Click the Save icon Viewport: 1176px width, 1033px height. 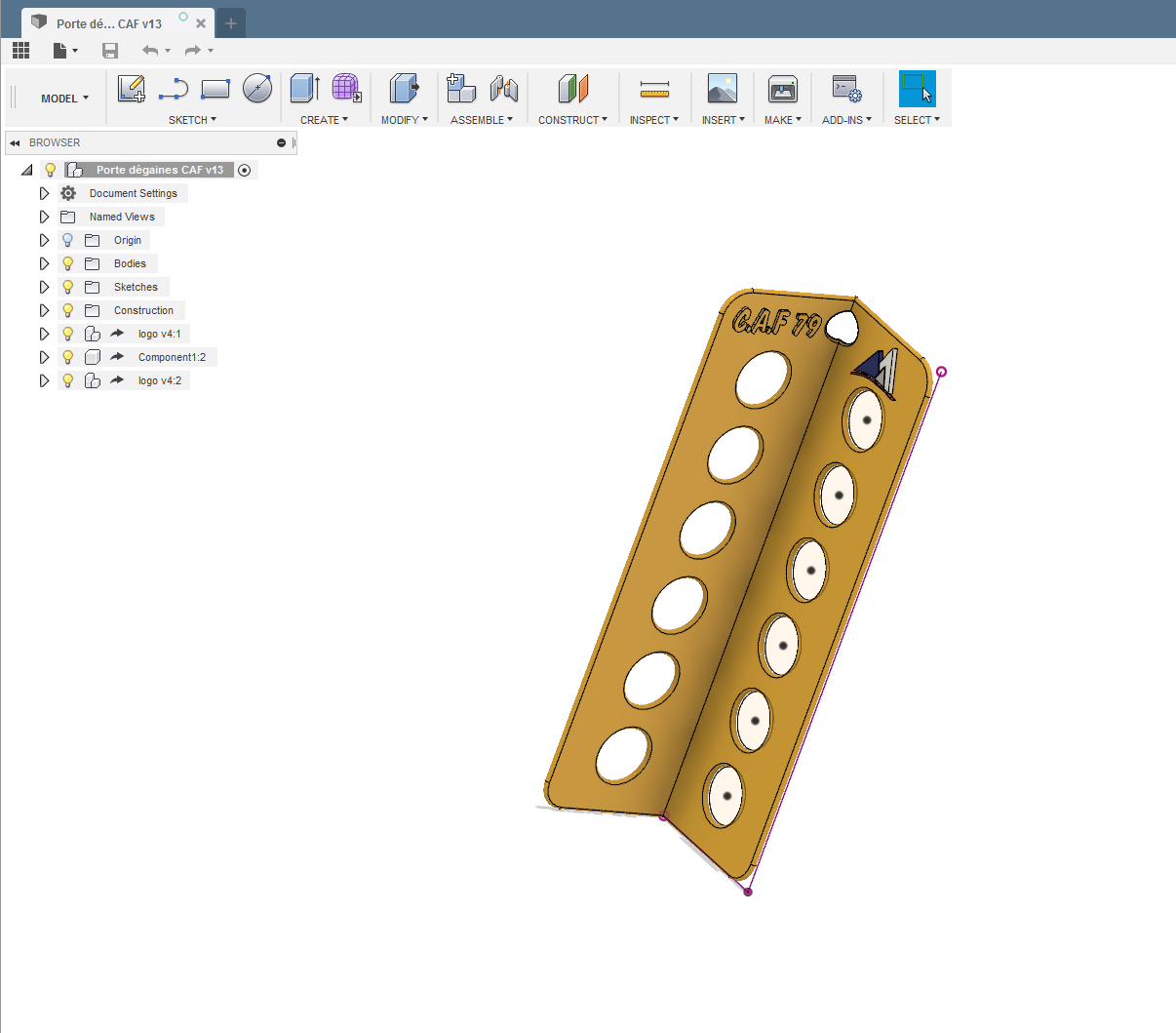(110, 51)
